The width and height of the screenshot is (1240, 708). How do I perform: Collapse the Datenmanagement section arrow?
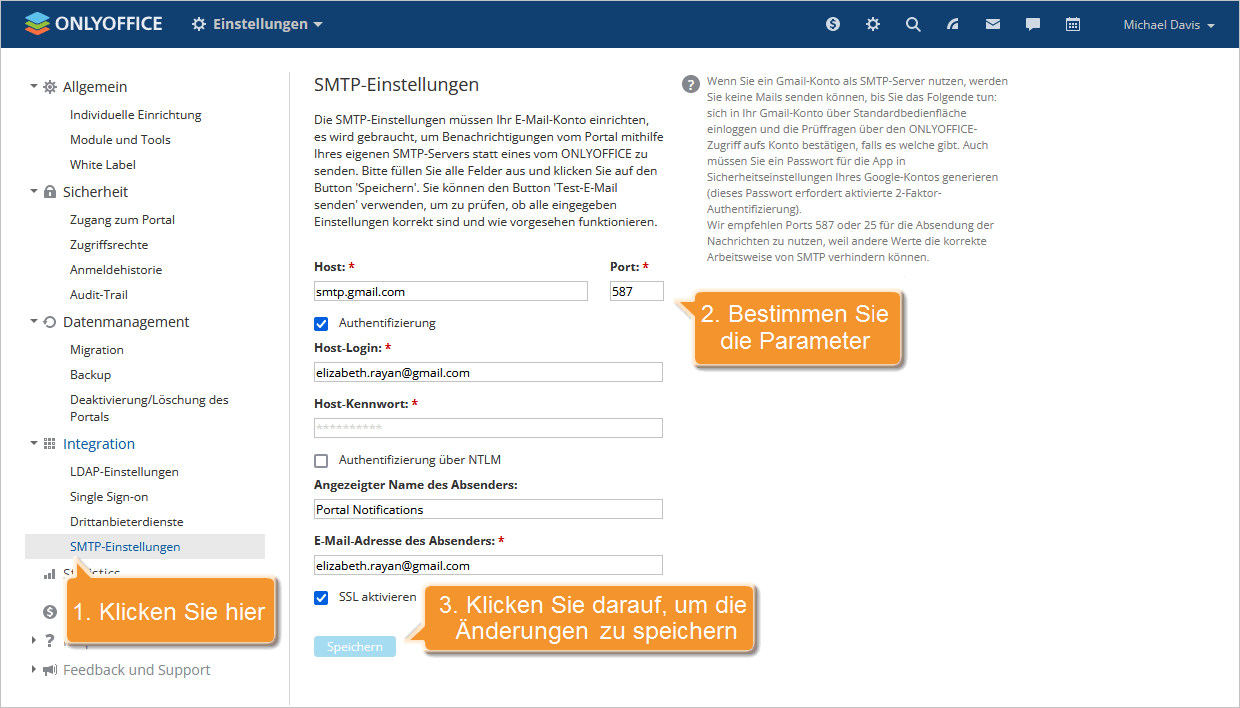click(33, 322)
